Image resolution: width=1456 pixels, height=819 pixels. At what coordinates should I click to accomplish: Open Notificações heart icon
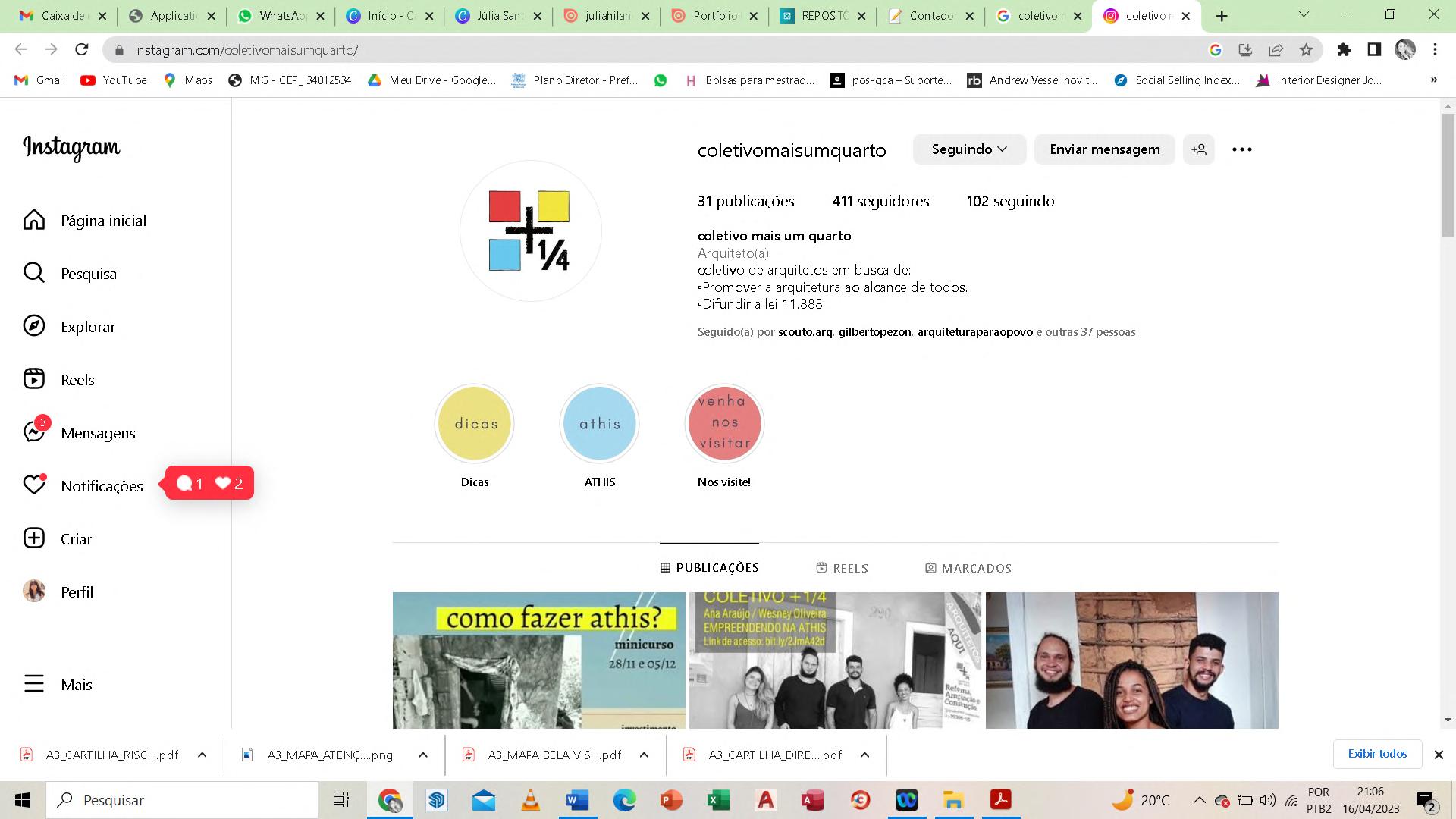(34, 485)
